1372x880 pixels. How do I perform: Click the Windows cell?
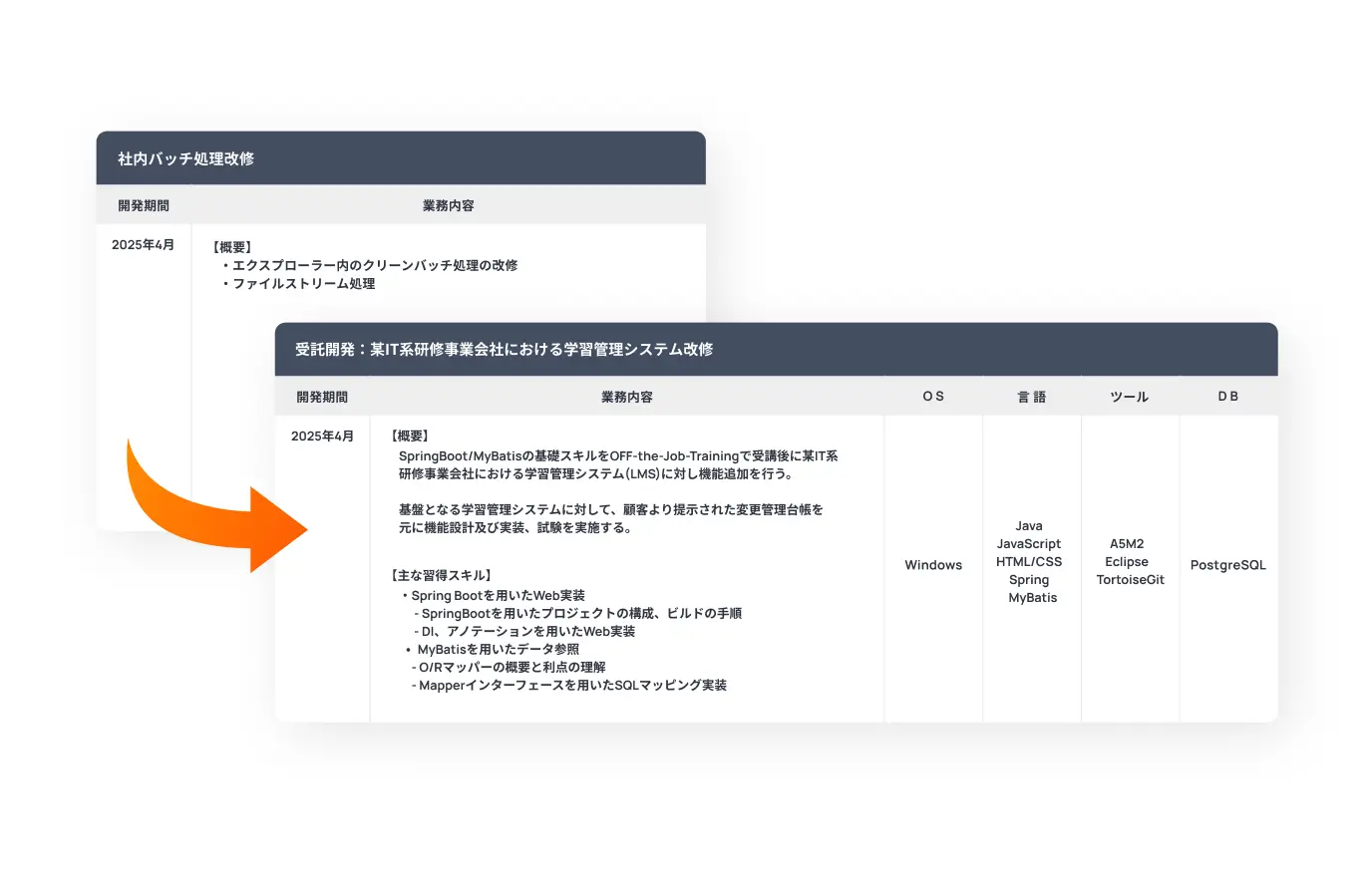pyautogui.click(x=933, y=565)
